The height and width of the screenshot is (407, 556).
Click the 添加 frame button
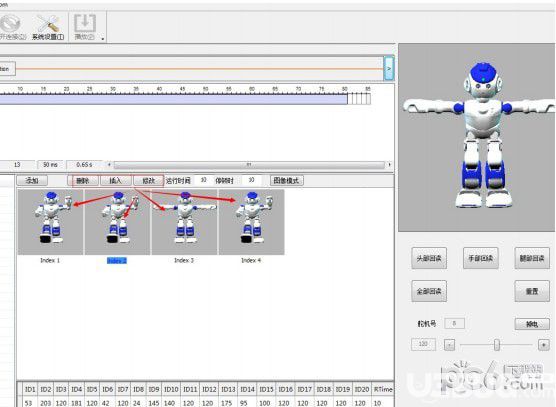tap(32, 180)
